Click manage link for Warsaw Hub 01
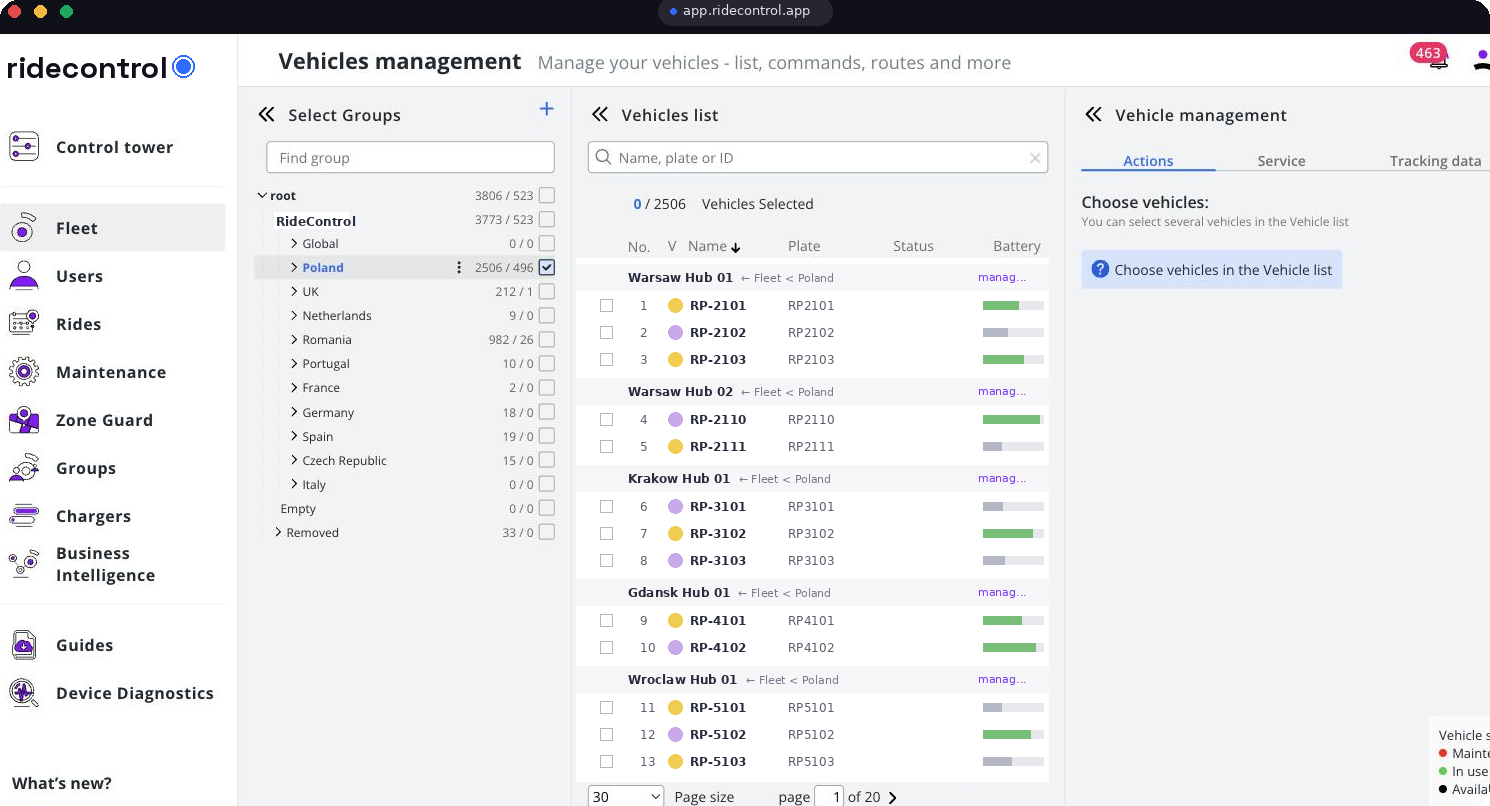Screen dimensions: 1490x806 tap(1002, 278)
